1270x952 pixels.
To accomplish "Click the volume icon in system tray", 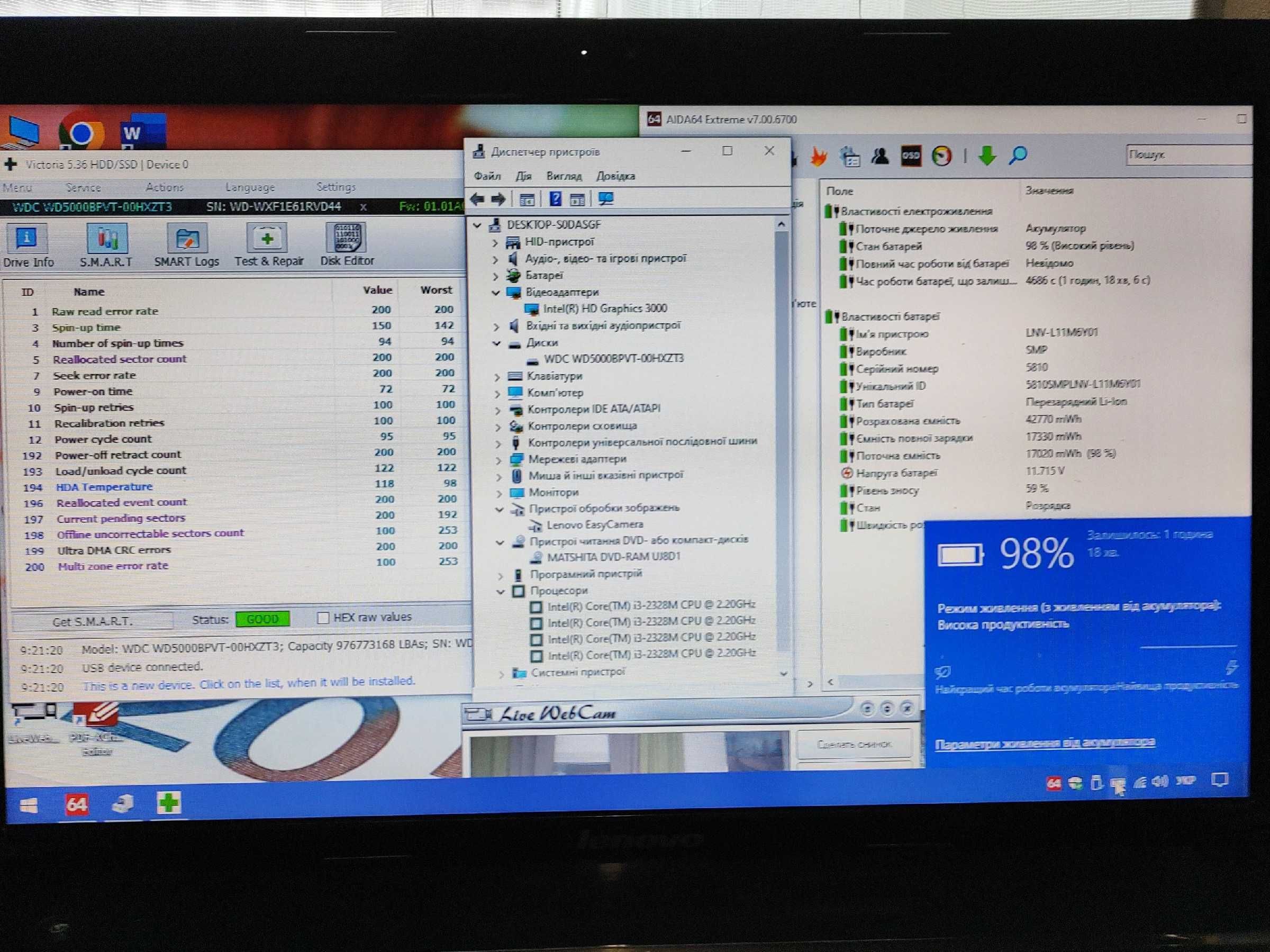I will [1160, 781].
